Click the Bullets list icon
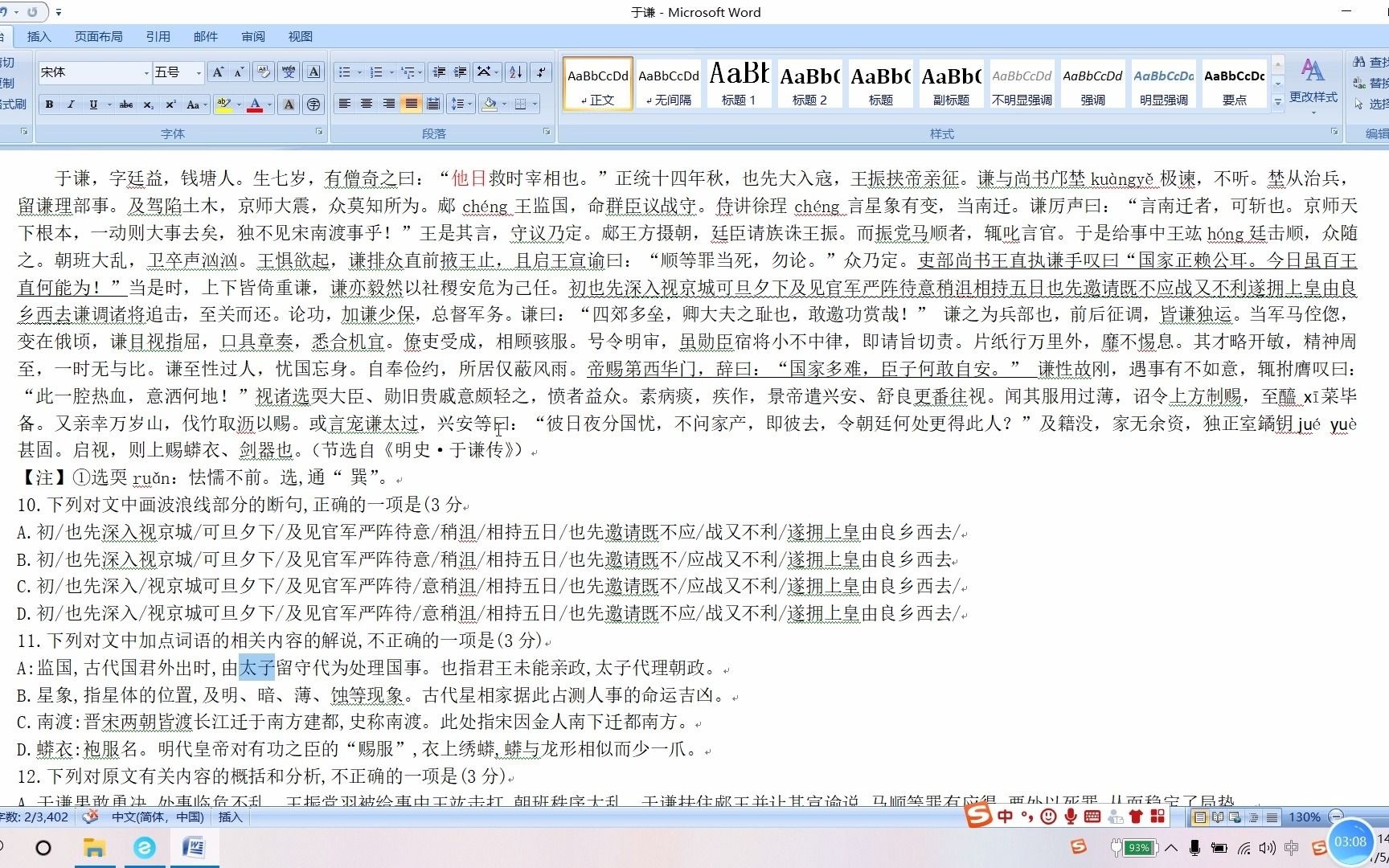 pyautogui.click(x=345, y=72)
